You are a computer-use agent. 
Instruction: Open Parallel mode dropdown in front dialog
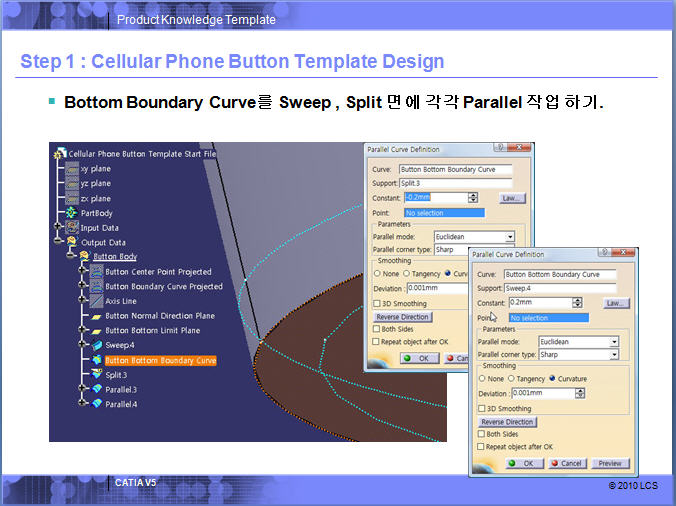point(613,341)
